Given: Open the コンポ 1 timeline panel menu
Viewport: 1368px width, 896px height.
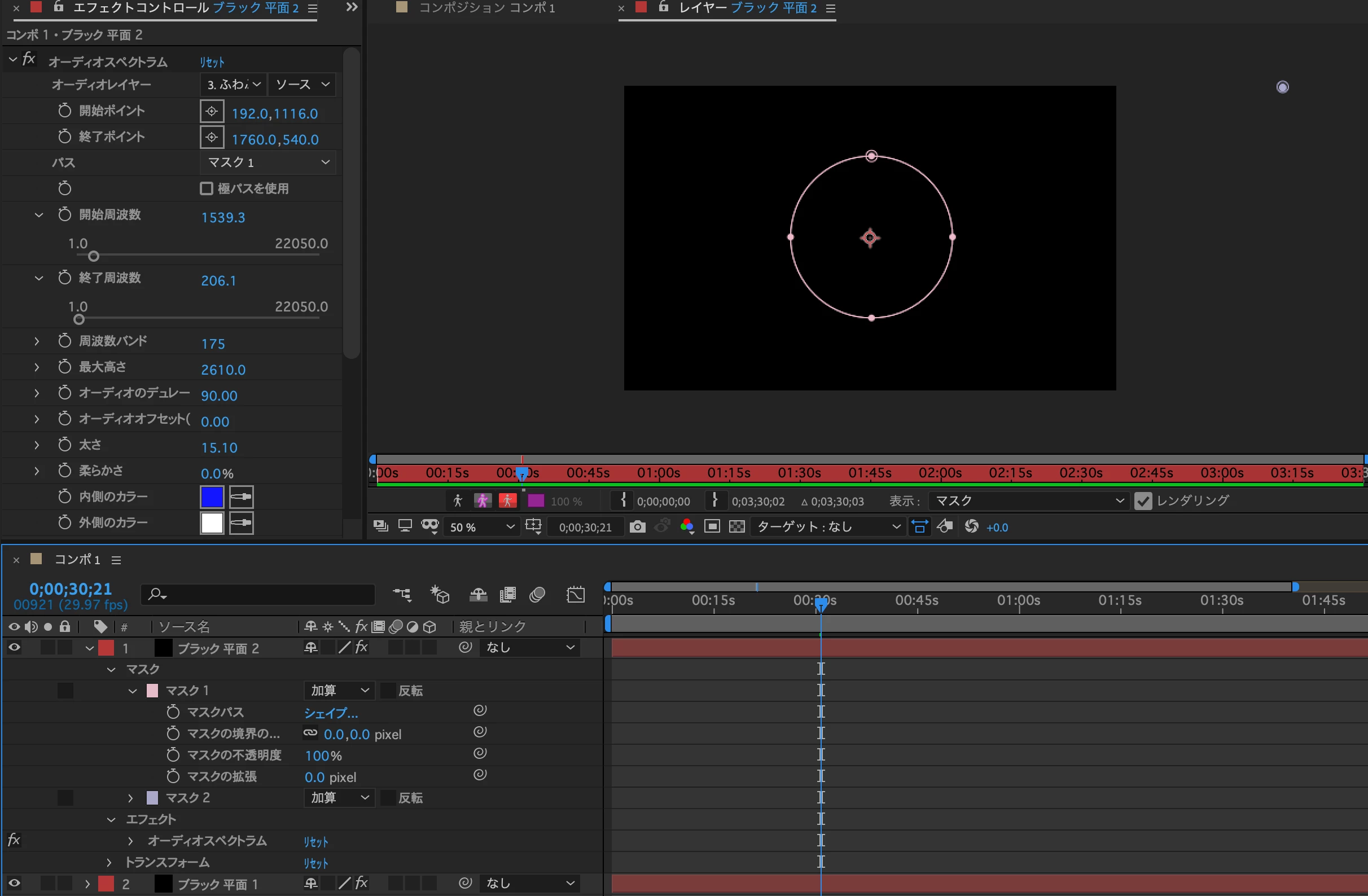Looking at the screenshot, I should 116,560.
